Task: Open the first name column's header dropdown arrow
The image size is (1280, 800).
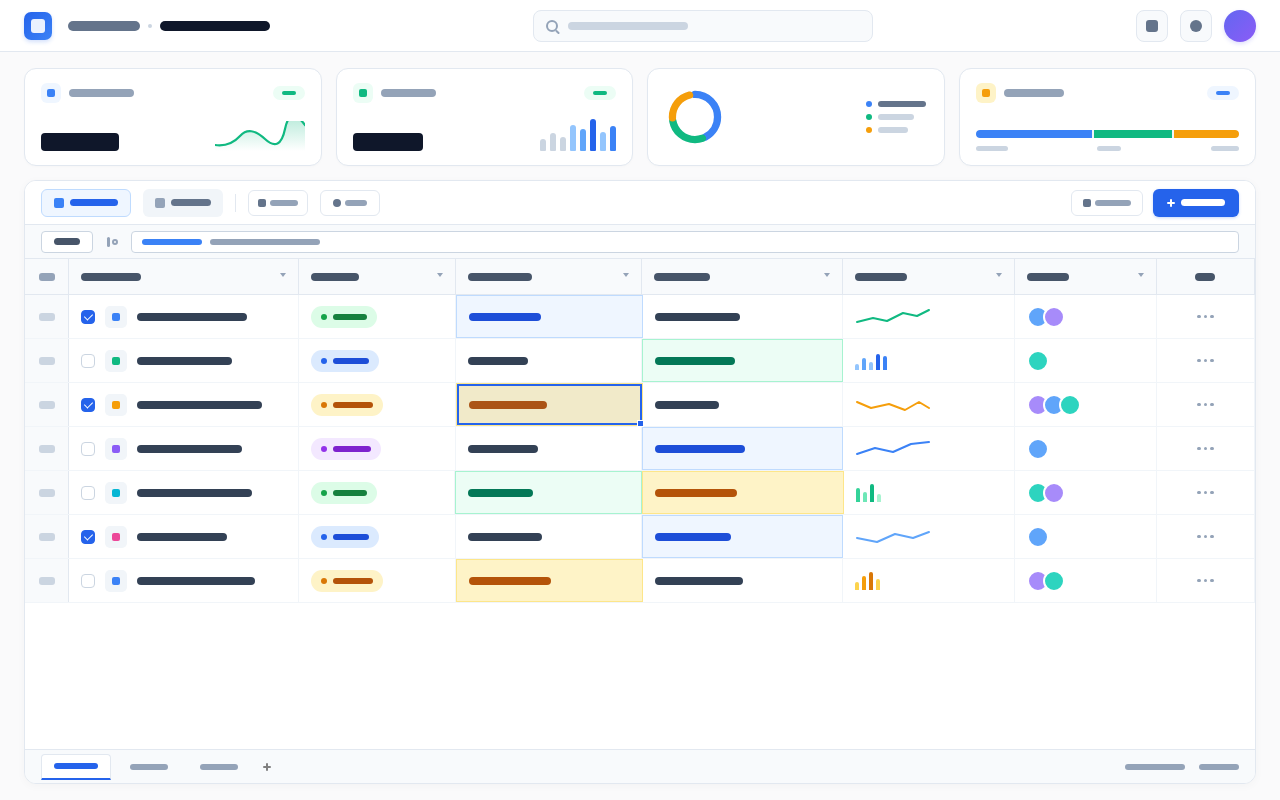Action: [283, 275]
